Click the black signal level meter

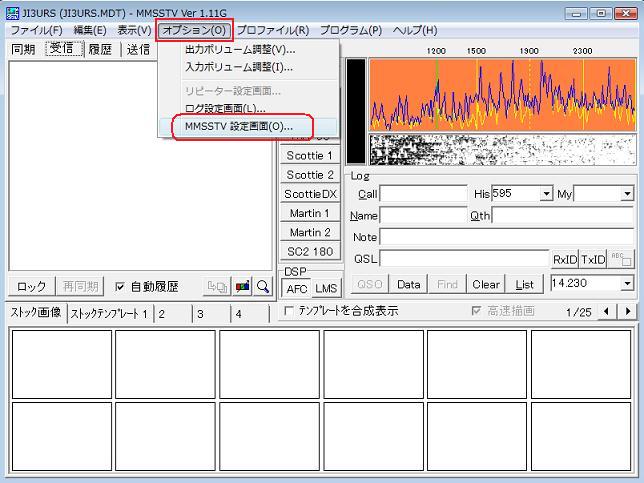tap(356, 111)
